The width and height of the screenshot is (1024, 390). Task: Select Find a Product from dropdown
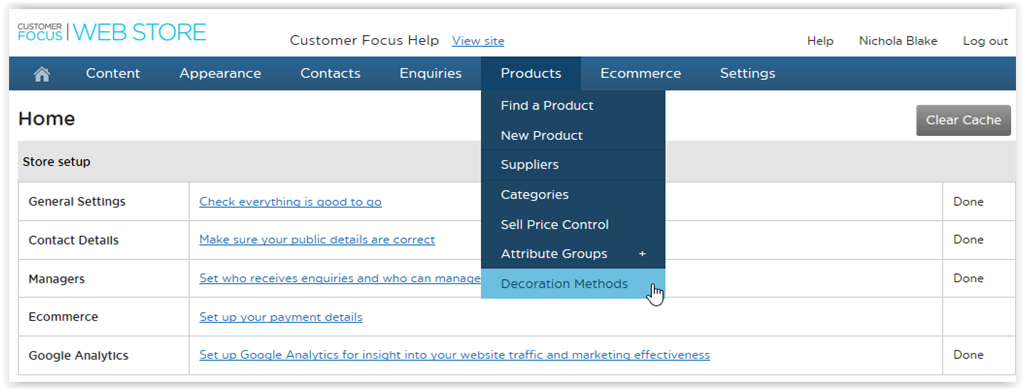573,105
